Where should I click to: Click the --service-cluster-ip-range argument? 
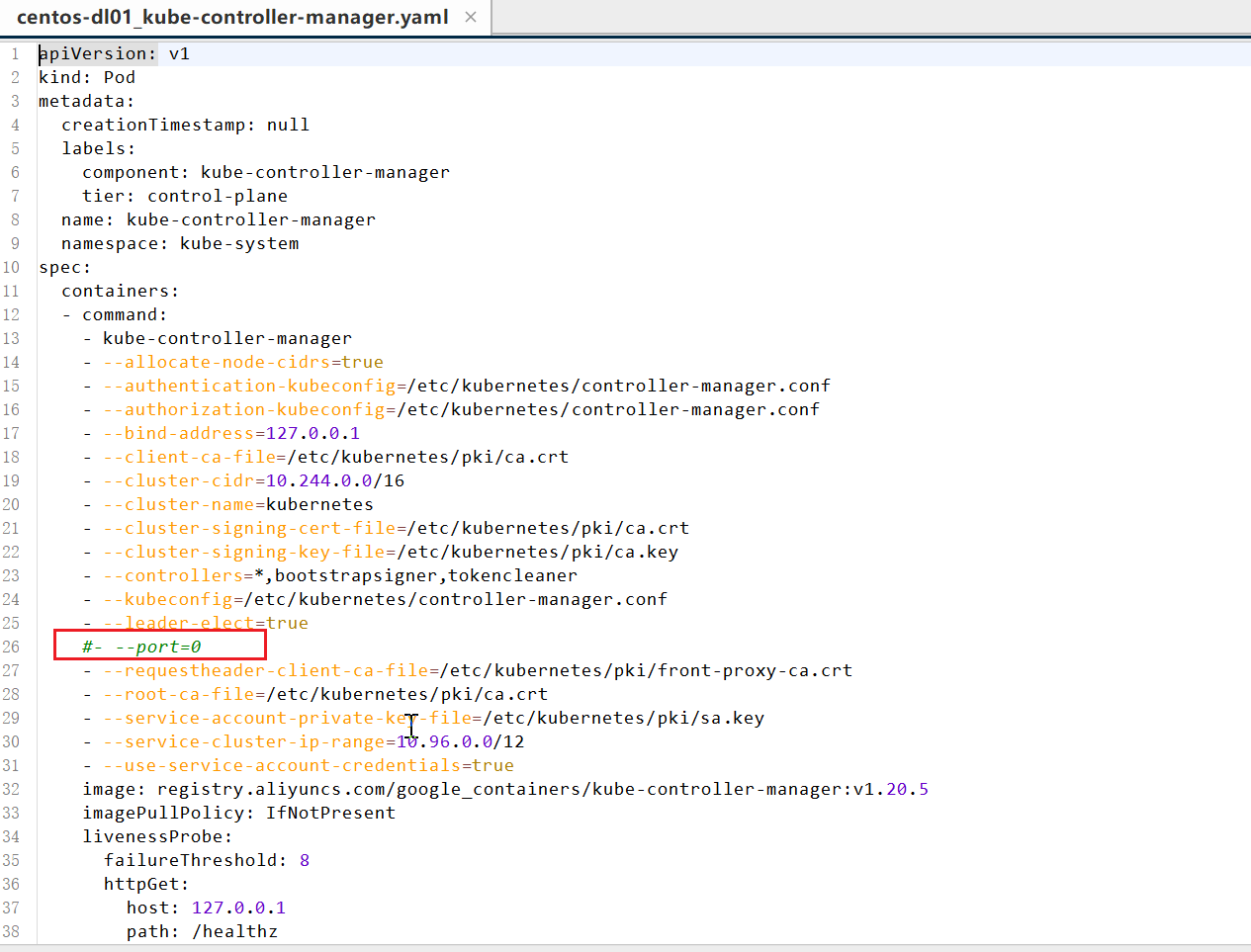pyautogui.click(x=314, y=741)
